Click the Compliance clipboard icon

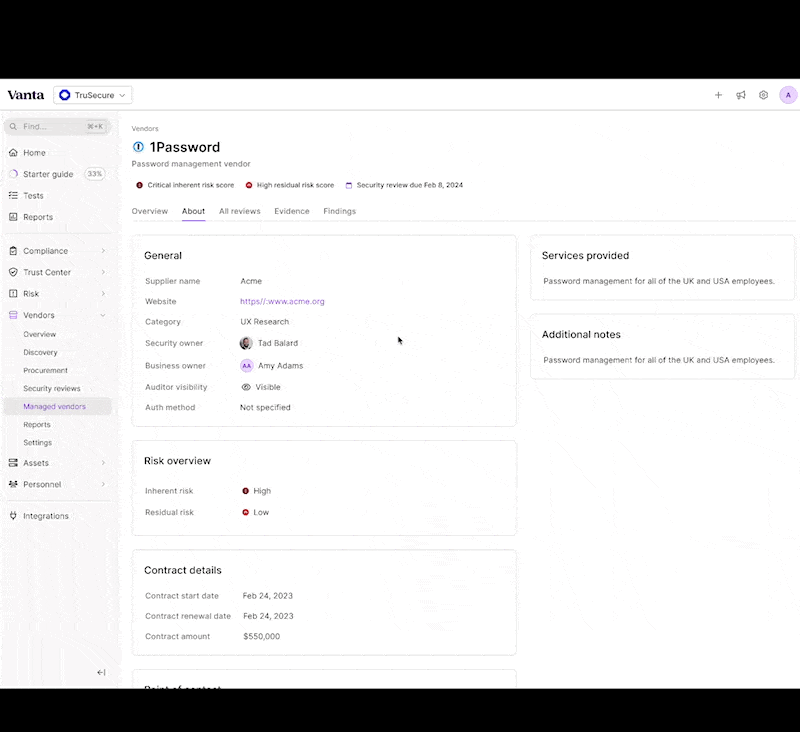coord(13,251)
